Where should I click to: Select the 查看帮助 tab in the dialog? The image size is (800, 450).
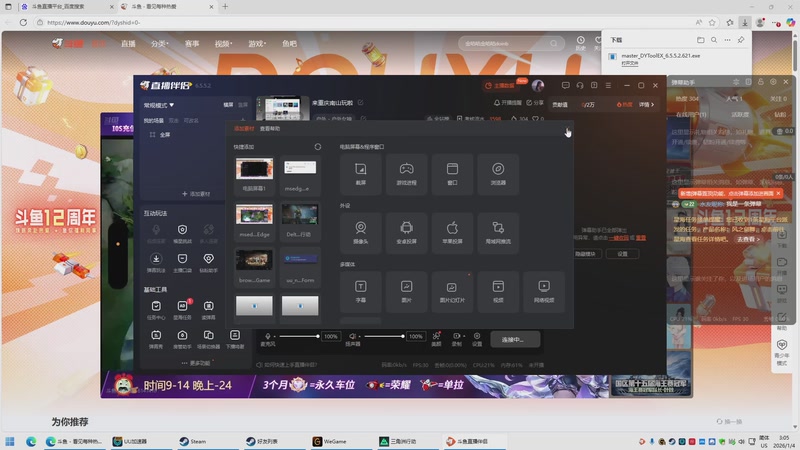(270, 129)
